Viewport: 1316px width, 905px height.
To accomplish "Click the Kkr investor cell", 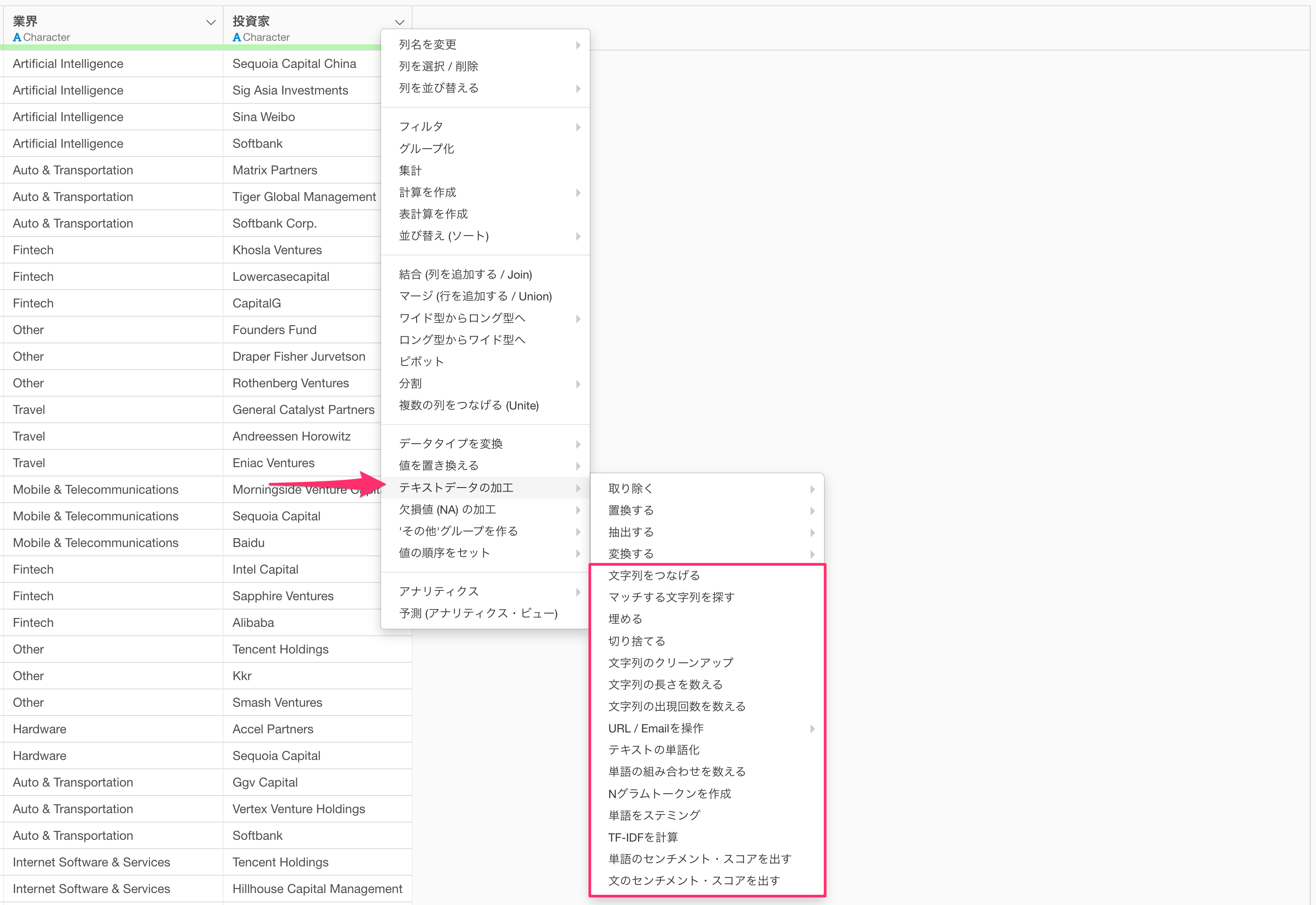I will [x=318, y=676].
